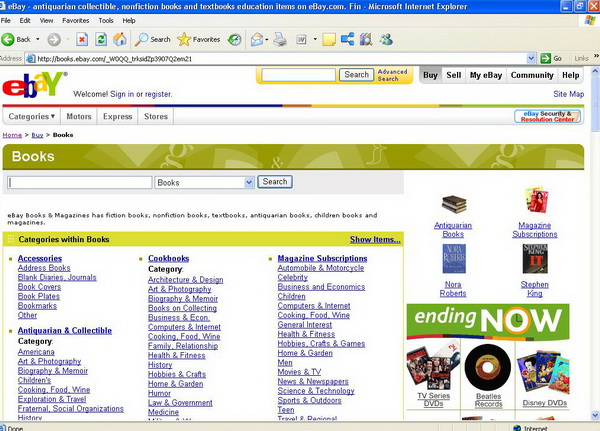Viewport: 600px width, 431px height.
Task: Open the Motors nav tab
Action: (x=79, y=116)
